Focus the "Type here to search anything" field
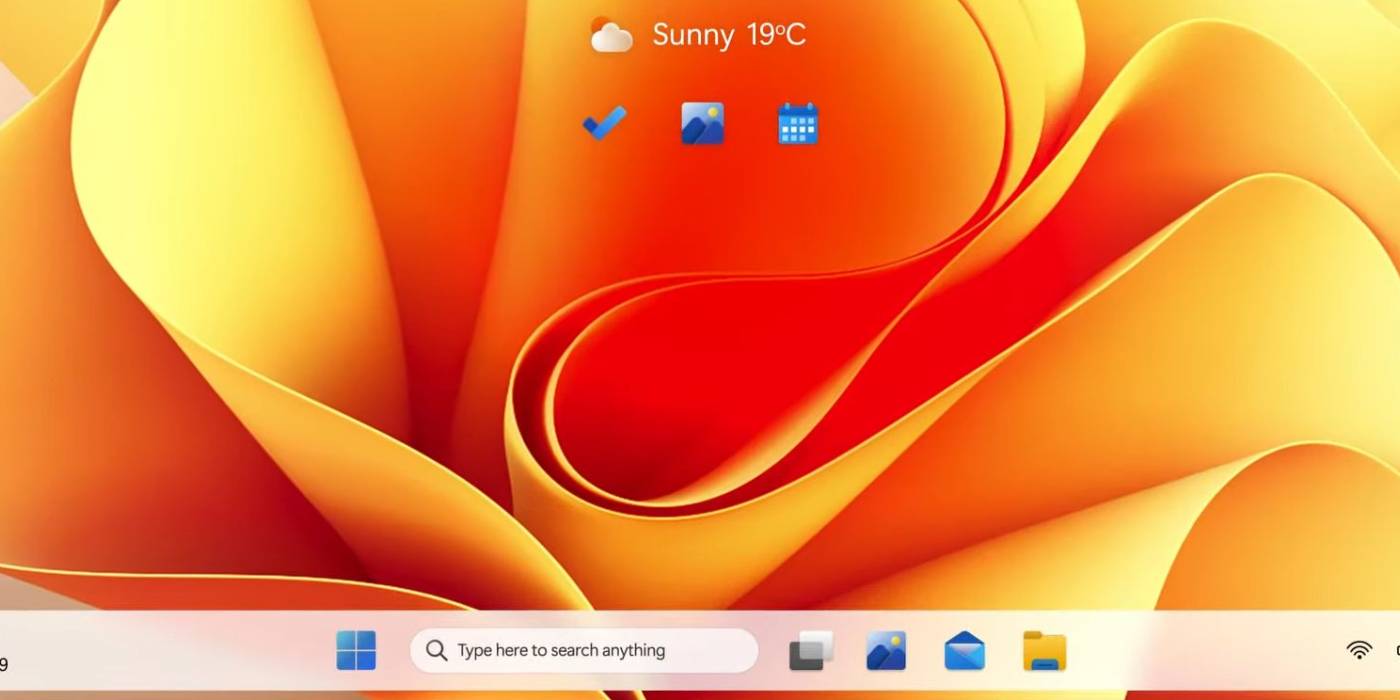Viewport: 1400px width, 700px height. coord(590,651)
